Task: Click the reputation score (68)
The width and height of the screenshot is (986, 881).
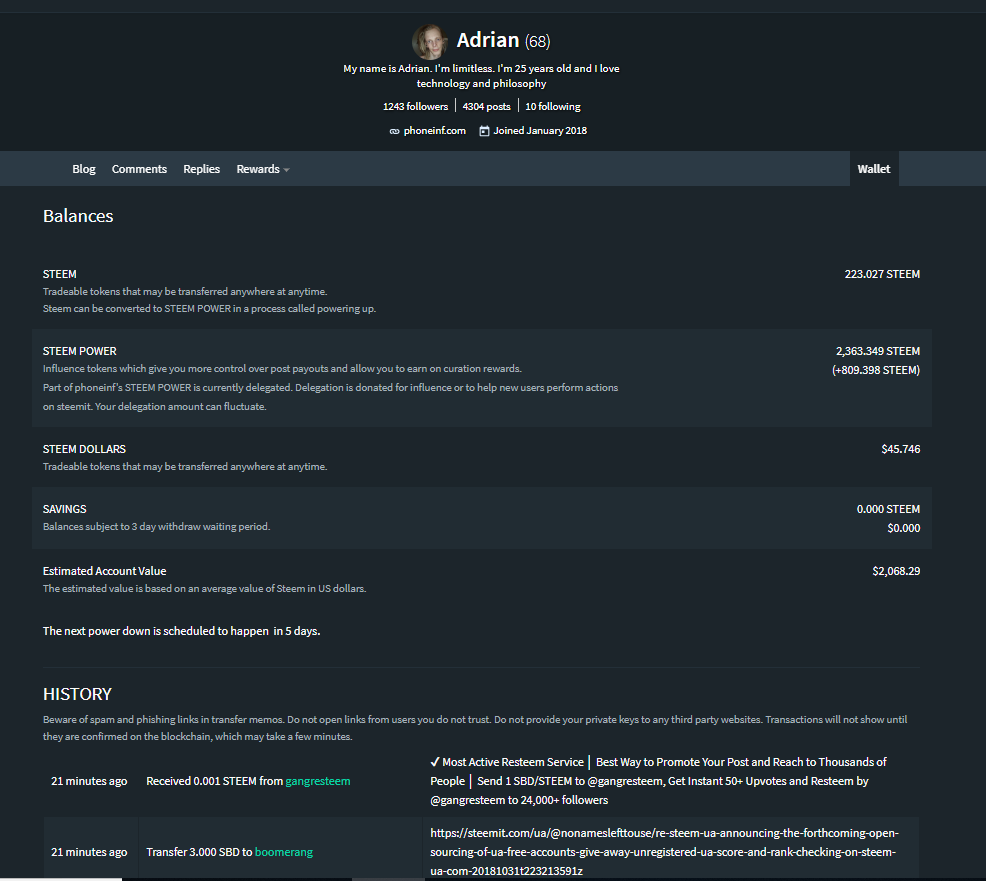Action: (538, 42)
